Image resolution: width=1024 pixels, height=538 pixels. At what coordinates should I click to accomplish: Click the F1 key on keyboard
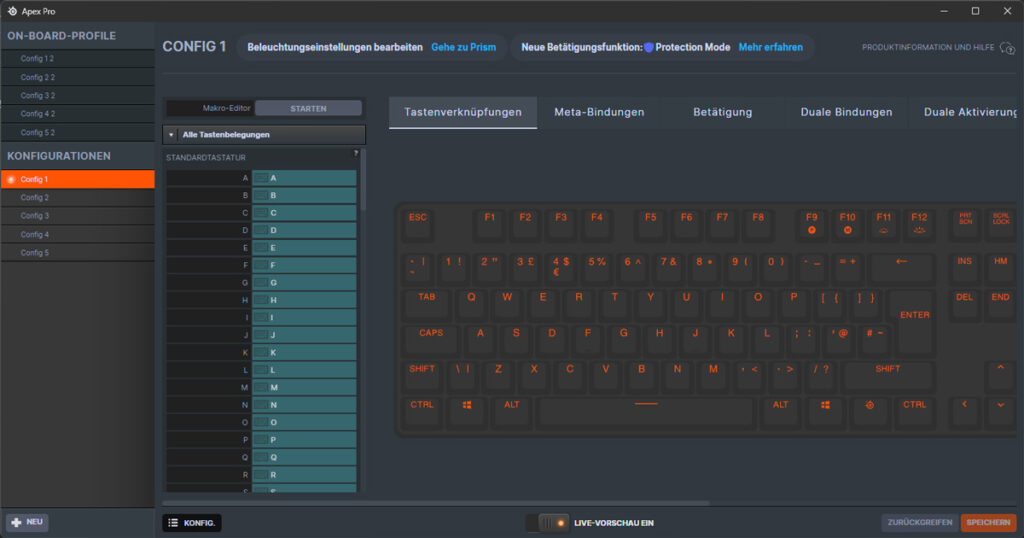pos(490,224)
